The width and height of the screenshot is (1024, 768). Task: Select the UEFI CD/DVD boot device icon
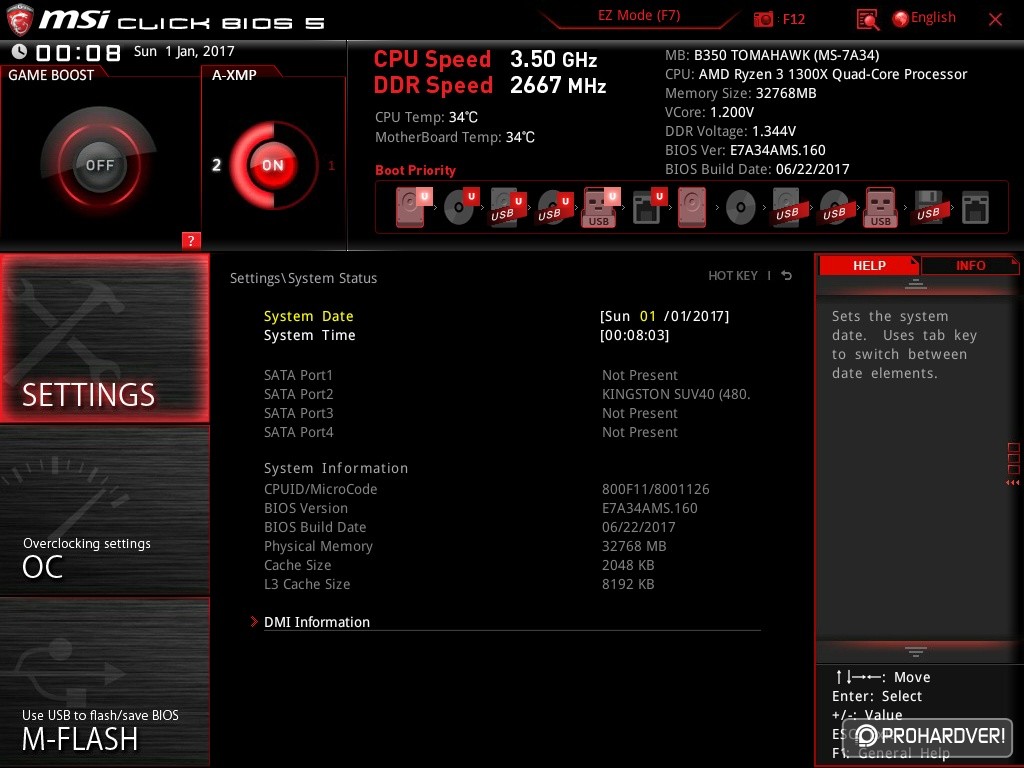tap(461, 206)
